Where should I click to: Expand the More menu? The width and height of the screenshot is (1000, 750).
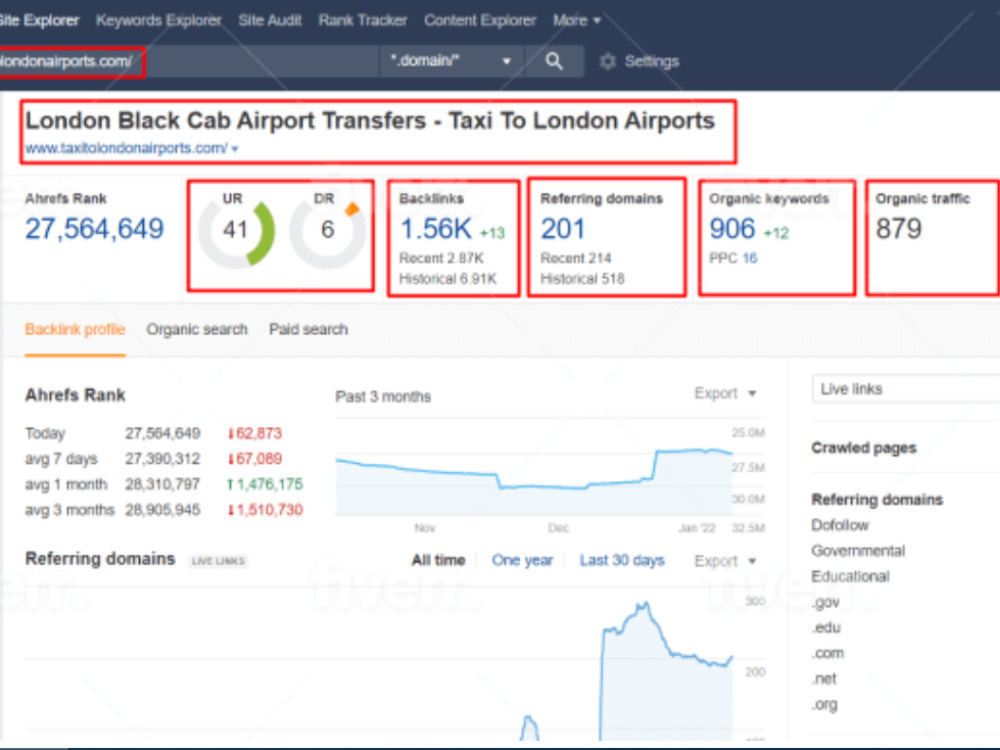(577, 20)
